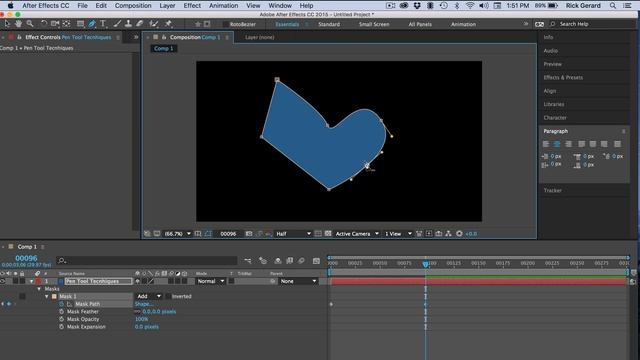Select the Pan Behind anchor point tool
The height and width of the screenshot is (360, 640).
(x=67, y=24)
